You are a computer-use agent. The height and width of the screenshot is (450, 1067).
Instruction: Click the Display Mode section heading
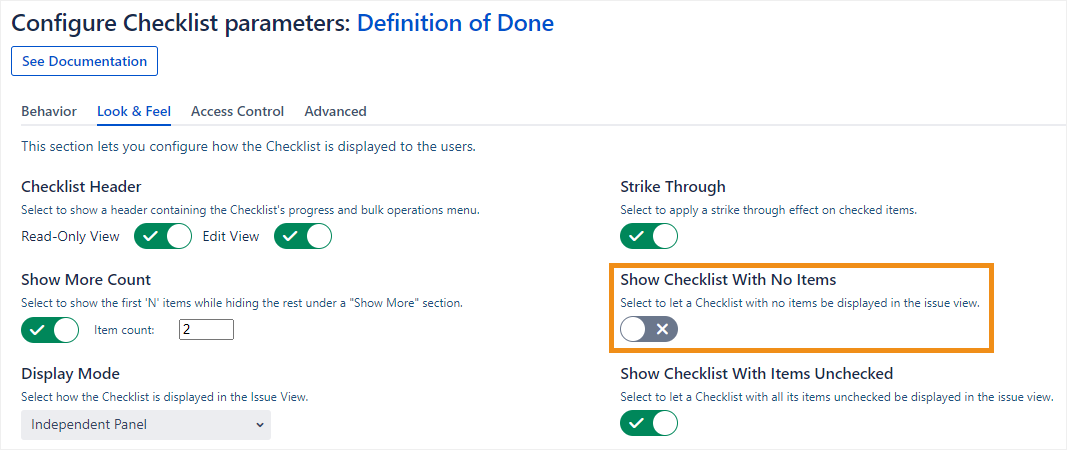click(x=70, y=374)
